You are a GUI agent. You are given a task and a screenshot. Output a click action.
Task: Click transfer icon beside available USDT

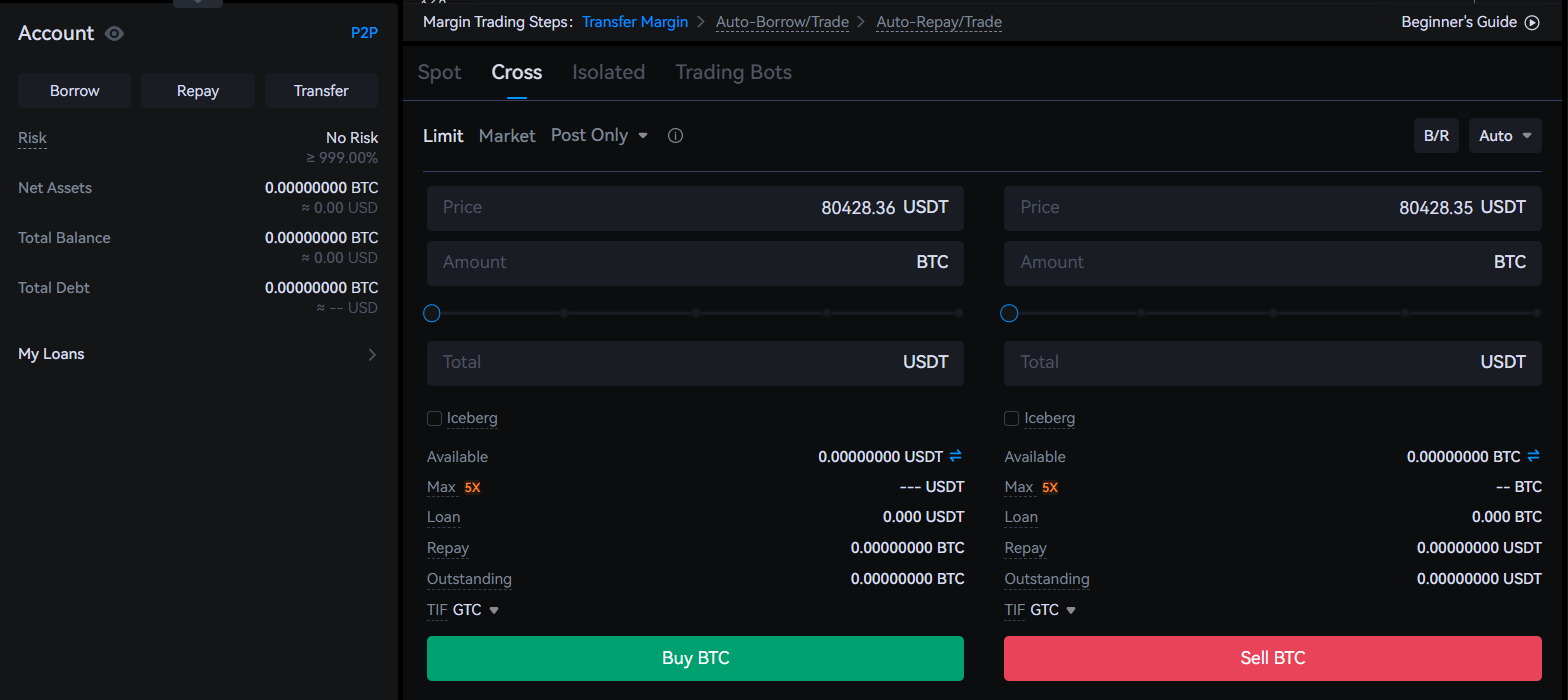tap(955, 456)
